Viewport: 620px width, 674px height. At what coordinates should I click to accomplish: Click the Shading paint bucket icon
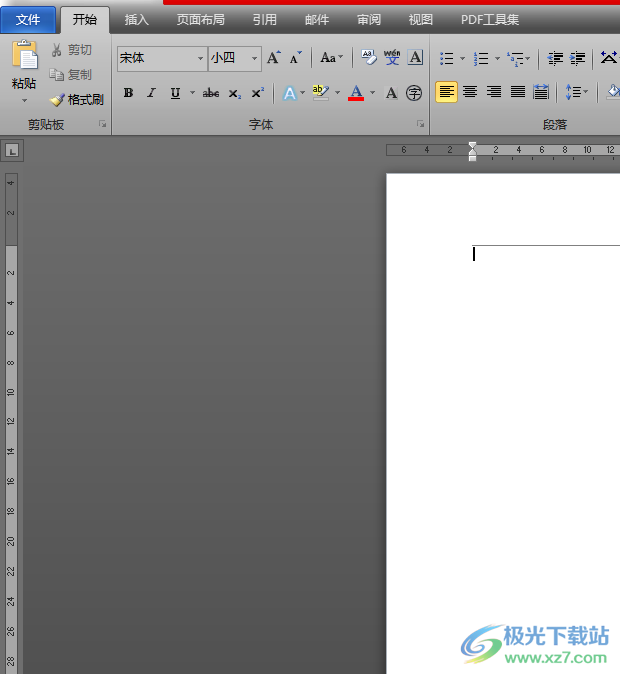point(614,92)
